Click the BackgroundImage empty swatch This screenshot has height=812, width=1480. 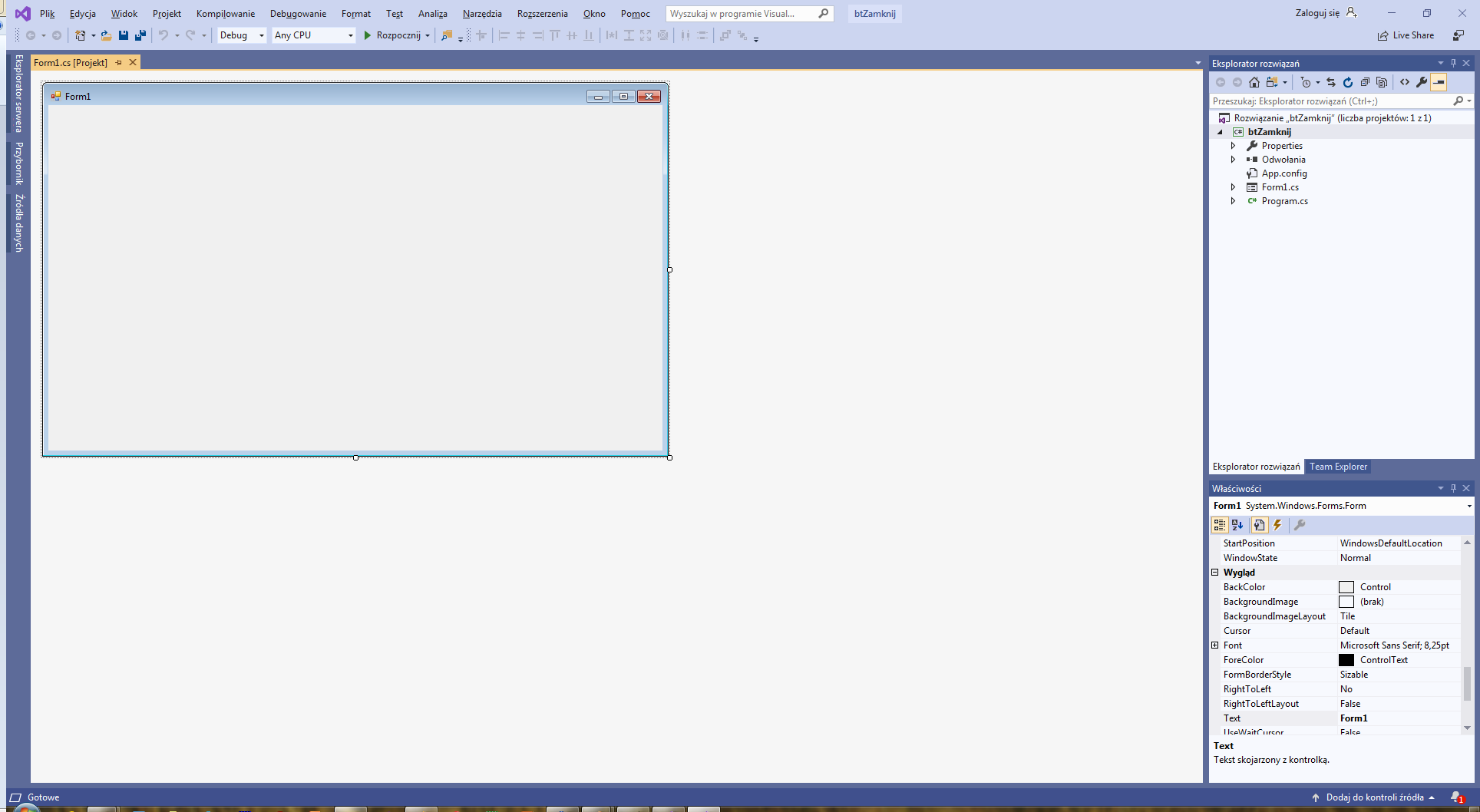tap(1346, 602)
